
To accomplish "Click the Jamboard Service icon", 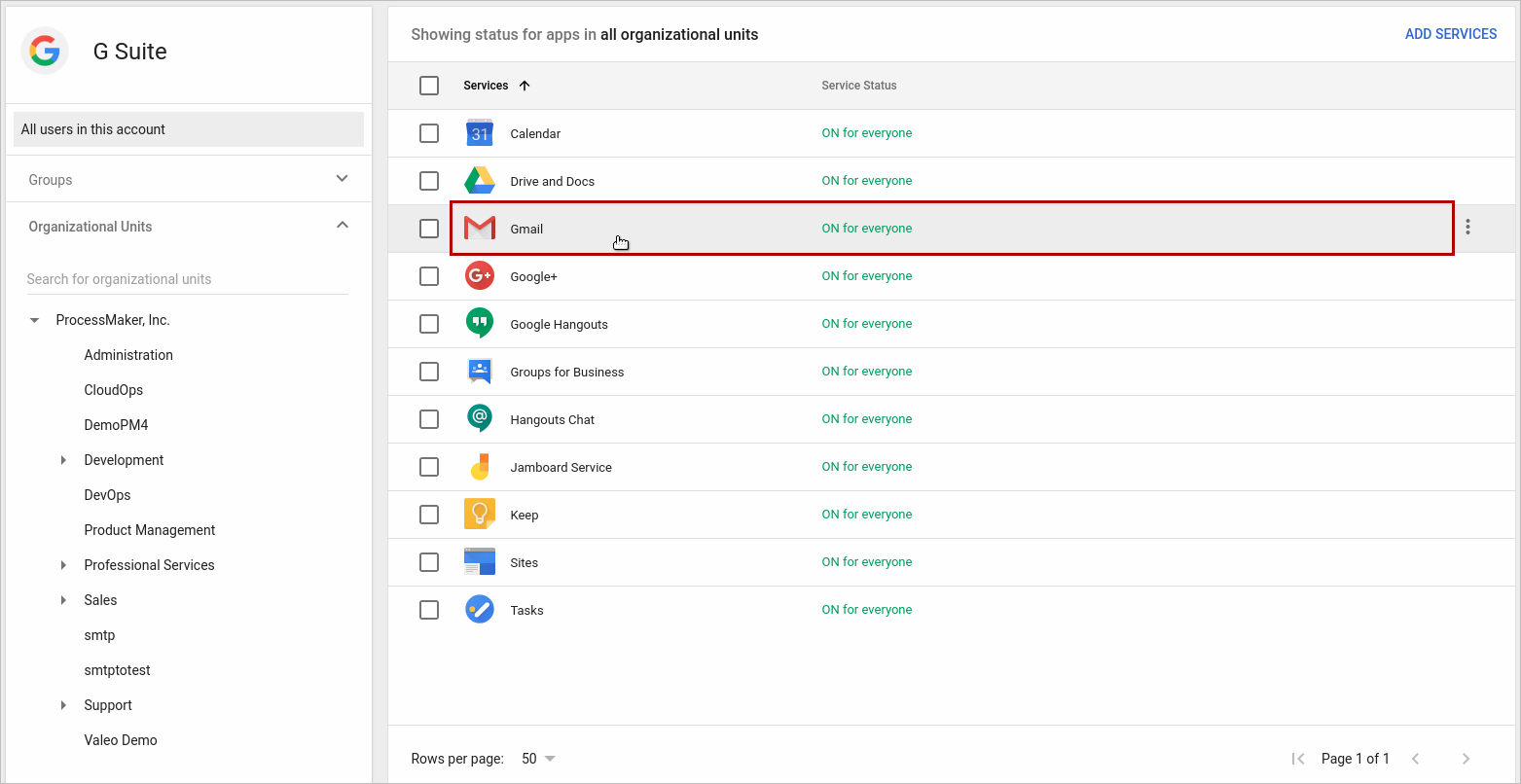I will click(480, 467).
